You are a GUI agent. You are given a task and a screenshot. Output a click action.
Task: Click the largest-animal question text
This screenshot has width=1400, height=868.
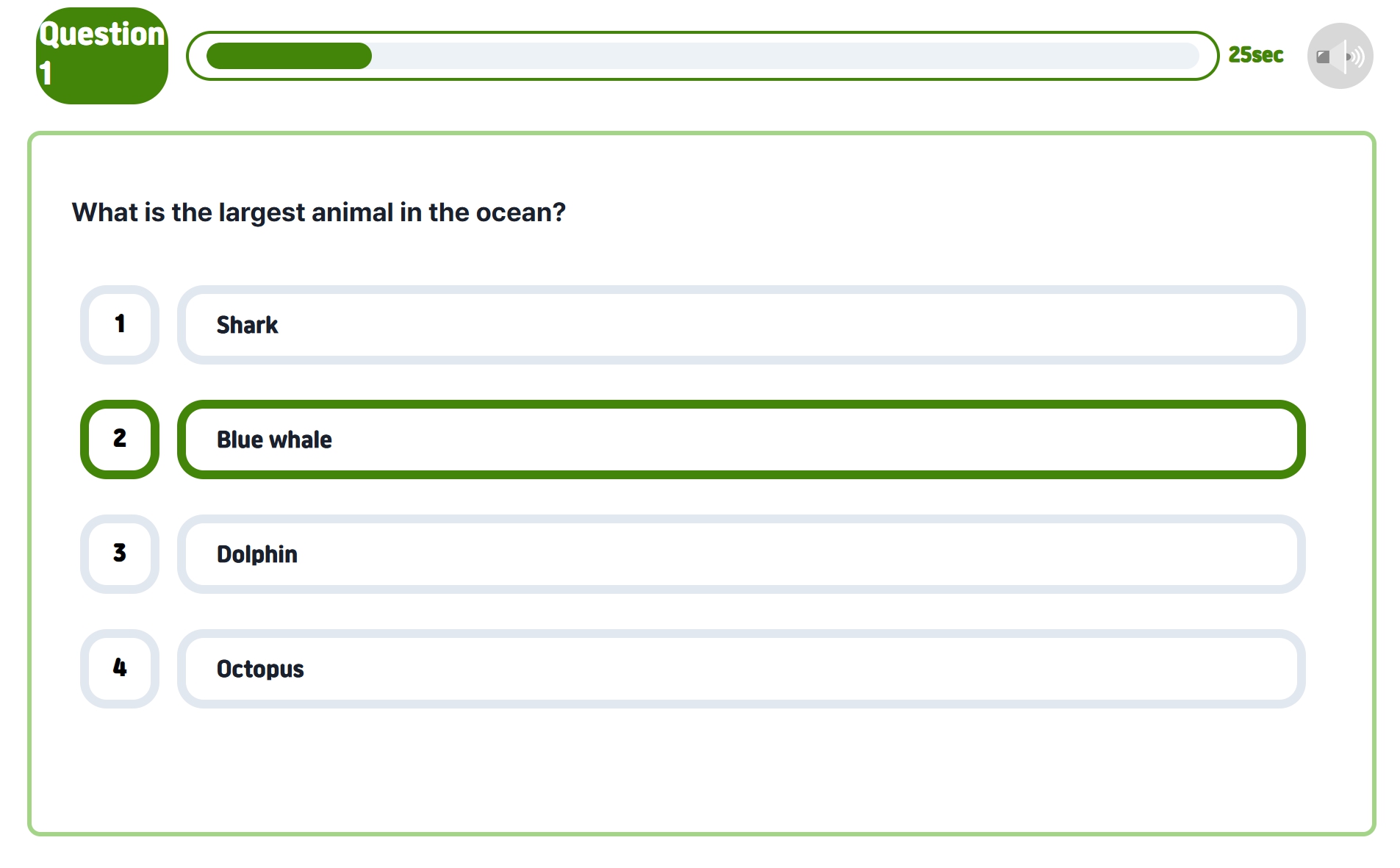coord(318,212)
